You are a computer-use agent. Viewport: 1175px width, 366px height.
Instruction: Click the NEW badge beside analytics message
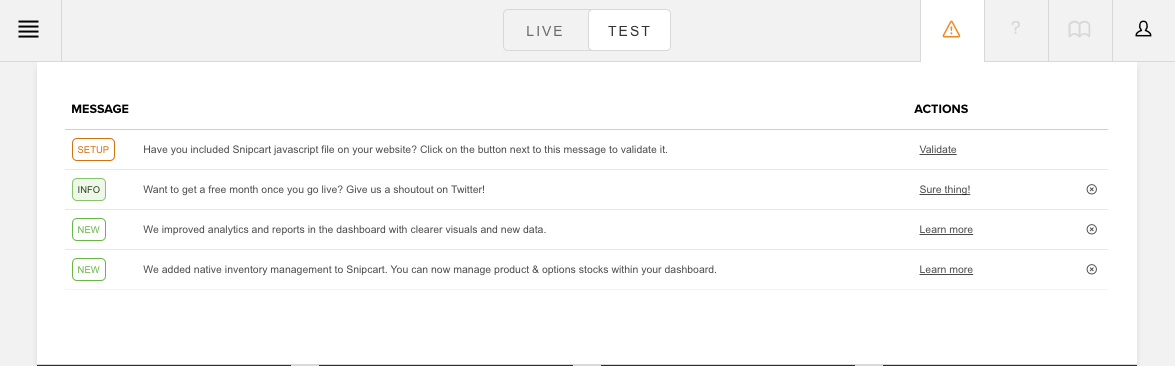pyautogui.click(x=88, y=229)
